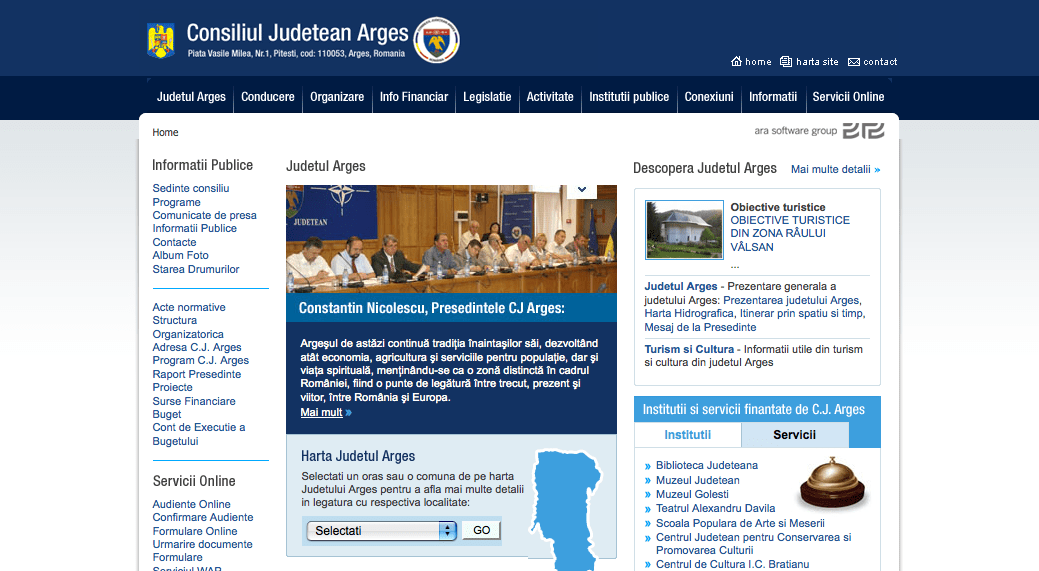Screen dimensions: 1039x571
Task: Open Confirmare Audiente link
Action: (203, 517)
